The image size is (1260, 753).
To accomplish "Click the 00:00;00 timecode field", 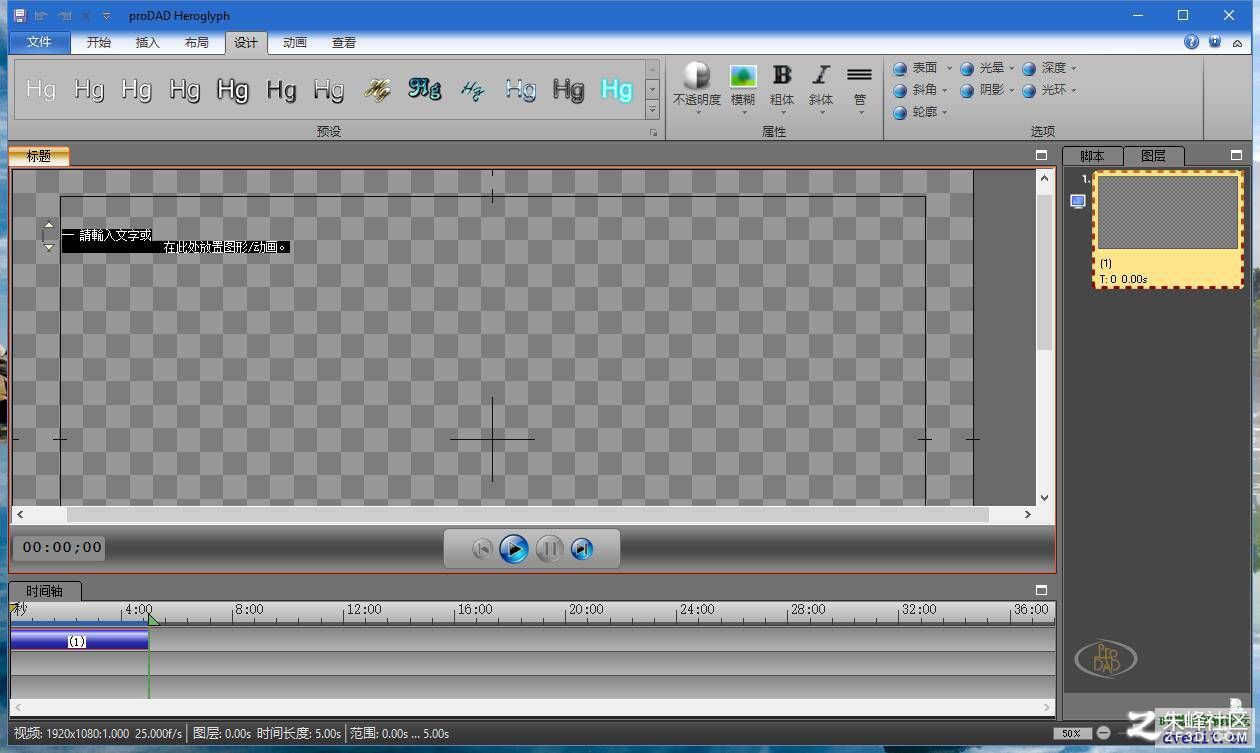I will 62,547.
